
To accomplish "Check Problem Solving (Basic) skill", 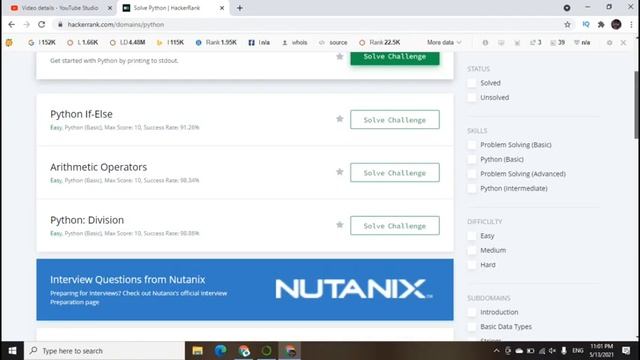I will (472, 145).
